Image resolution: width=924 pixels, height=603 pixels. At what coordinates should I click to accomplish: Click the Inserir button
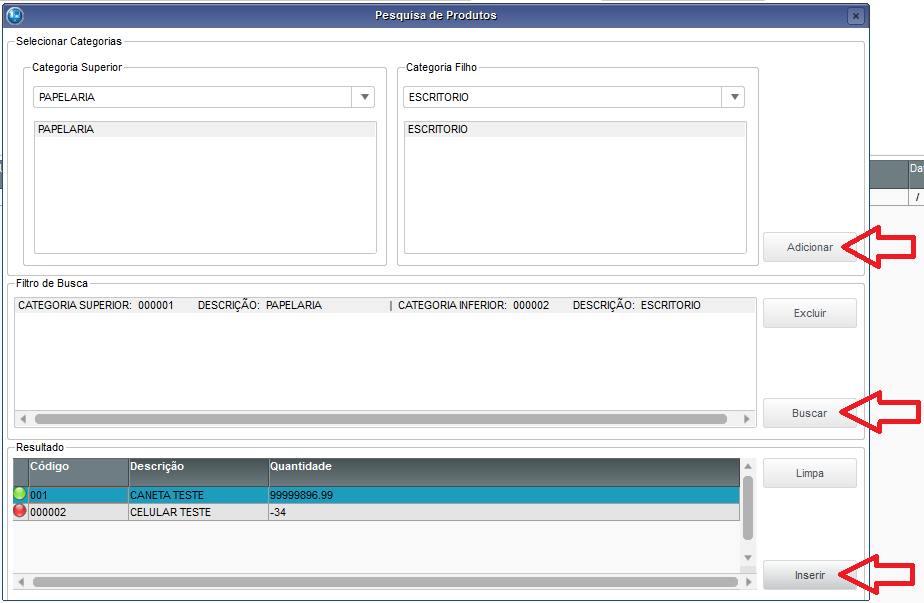[810, 575]
